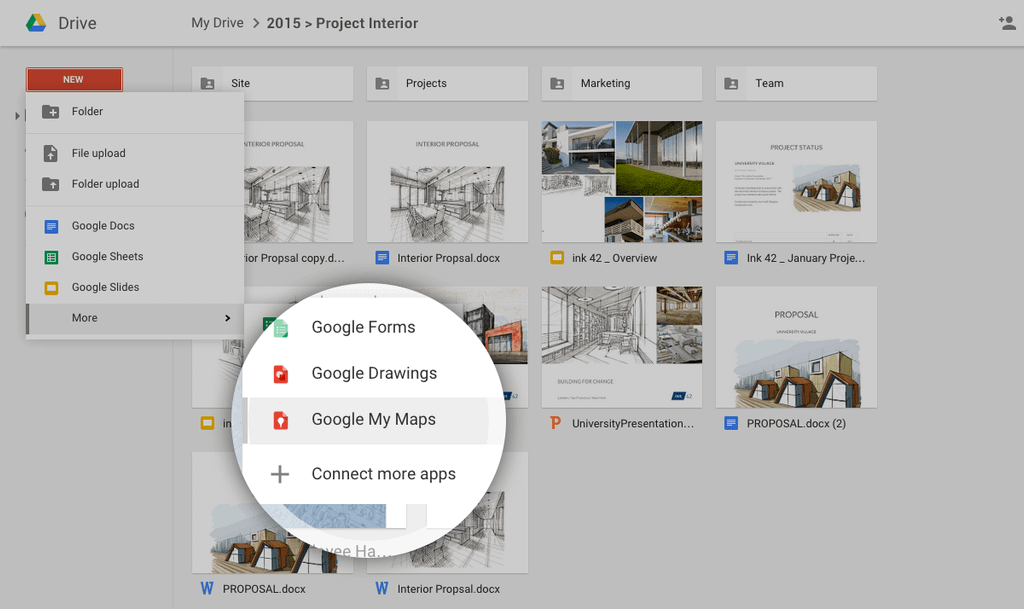1024x609 pixels.
Task: Navigate to the 2015 breadcrumb folder
Action: 283,23
